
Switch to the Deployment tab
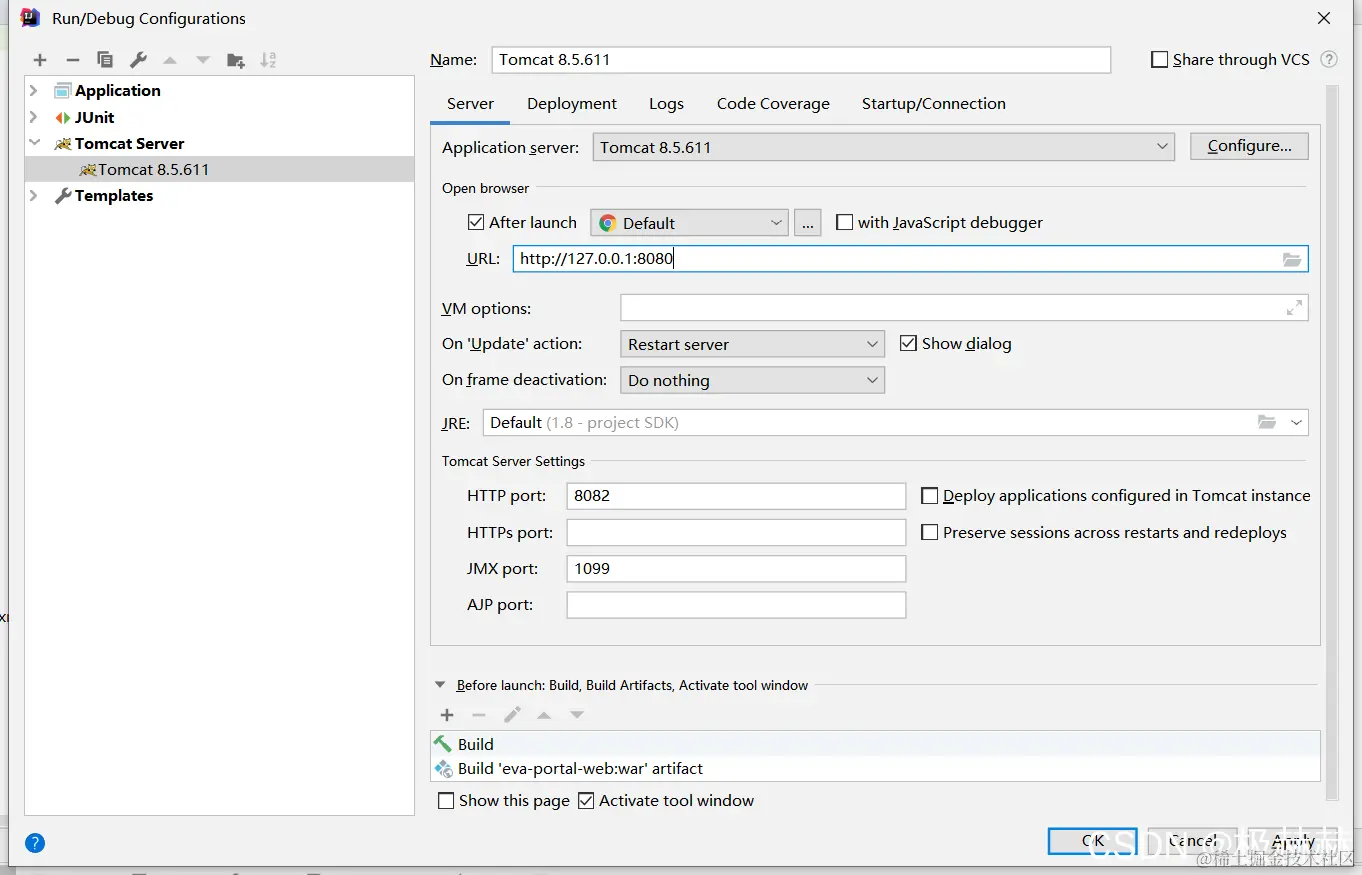pos(572,104)
